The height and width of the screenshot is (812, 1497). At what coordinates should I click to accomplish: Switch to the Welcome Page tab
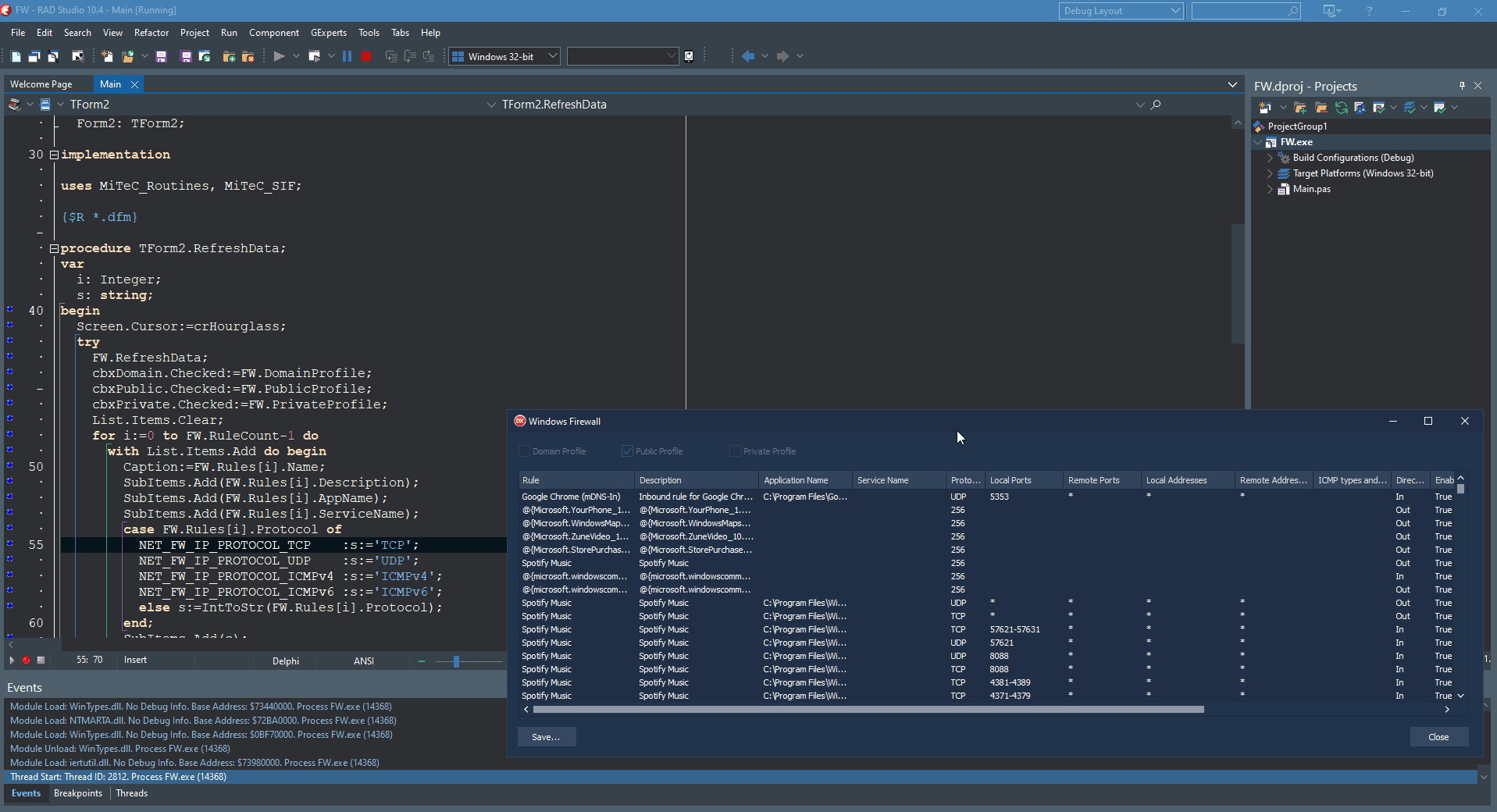coord(41,84)
